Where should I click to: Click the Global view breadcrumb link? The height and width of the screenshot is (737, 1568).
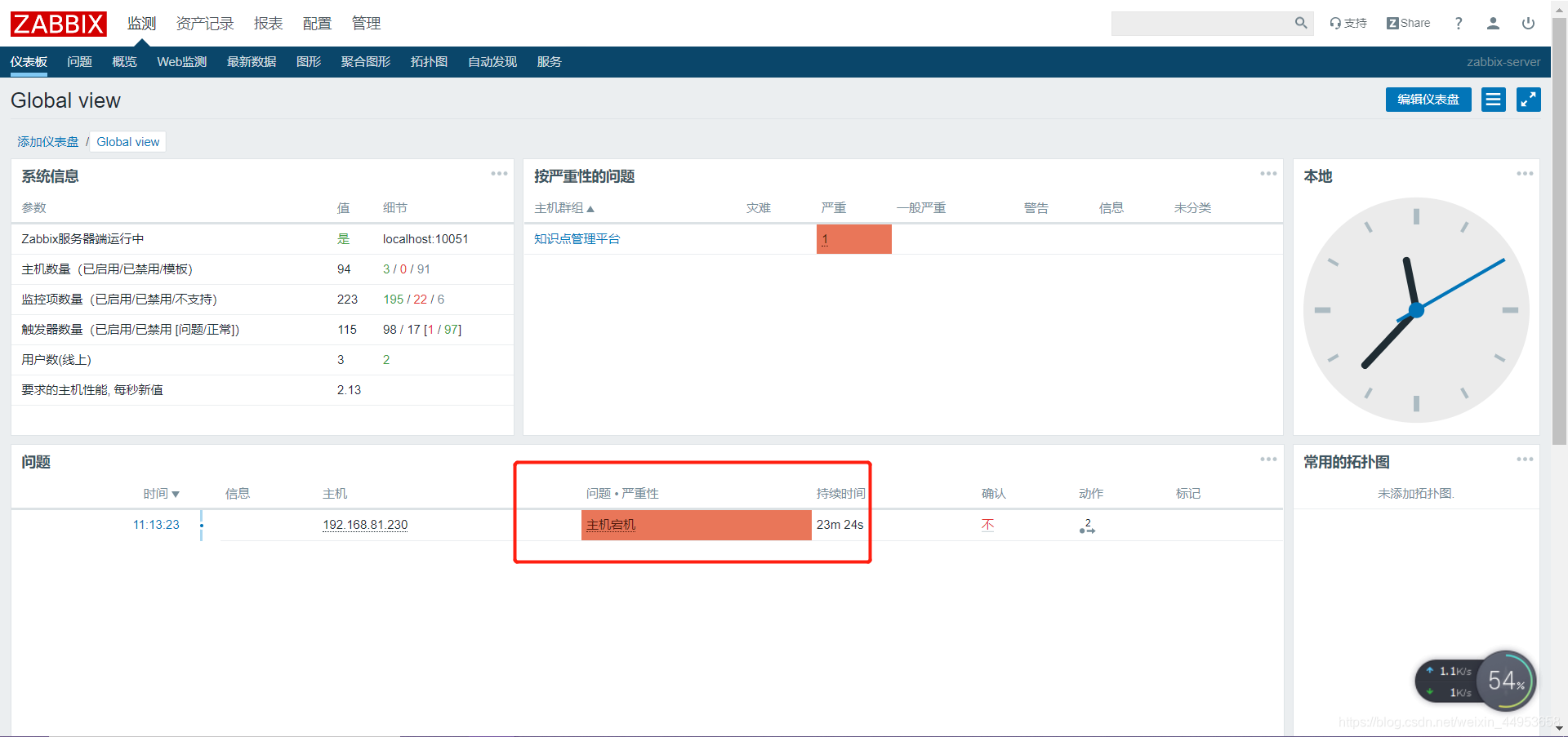coord(128,142)
